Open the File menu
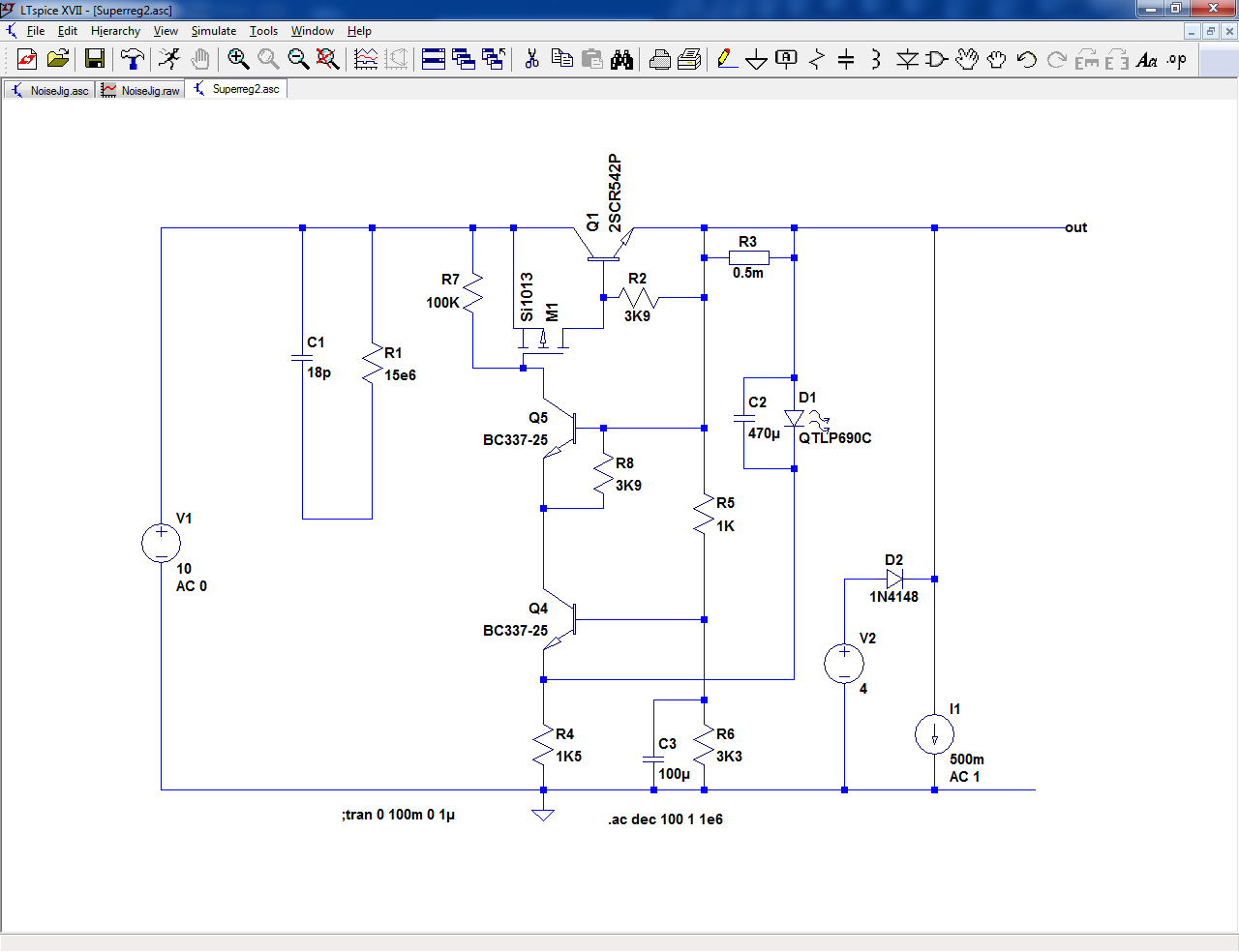The width and height of the screenshot is (1239, 952). coord(36,31)
